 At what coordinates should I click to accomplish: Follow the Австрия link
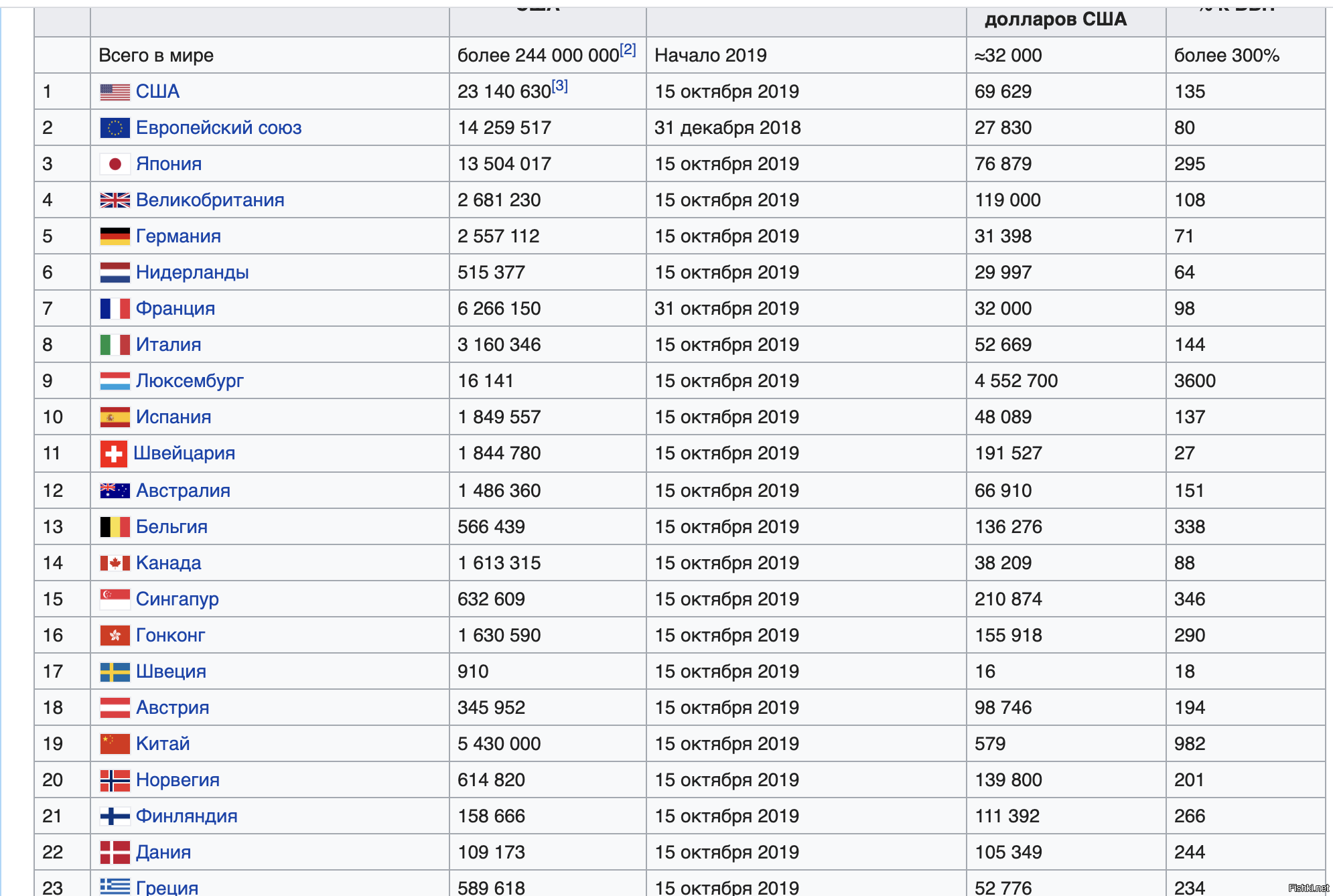click(172, 708)
